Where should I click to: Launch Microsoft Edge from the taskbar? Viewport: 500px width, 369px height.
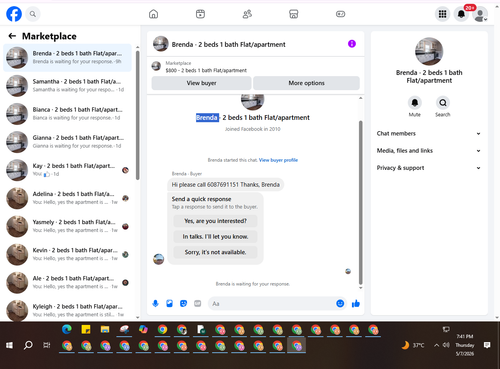click(67, 329)
